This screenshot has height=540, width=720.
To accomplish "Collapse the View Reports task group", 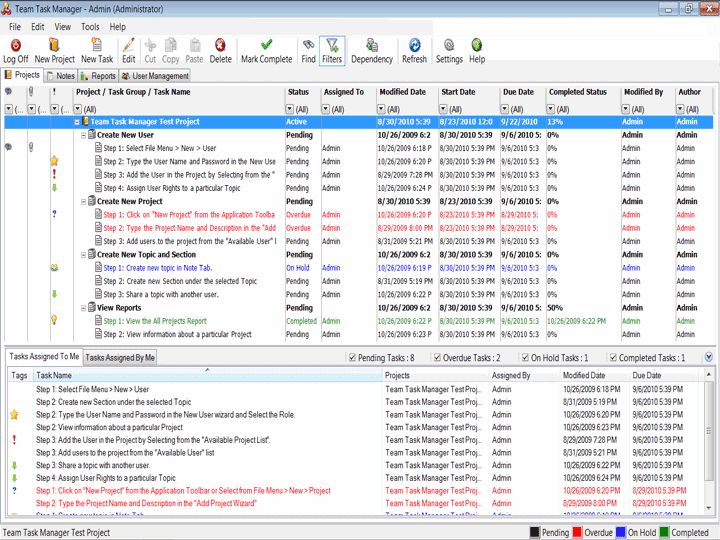I will pos(83,308).
